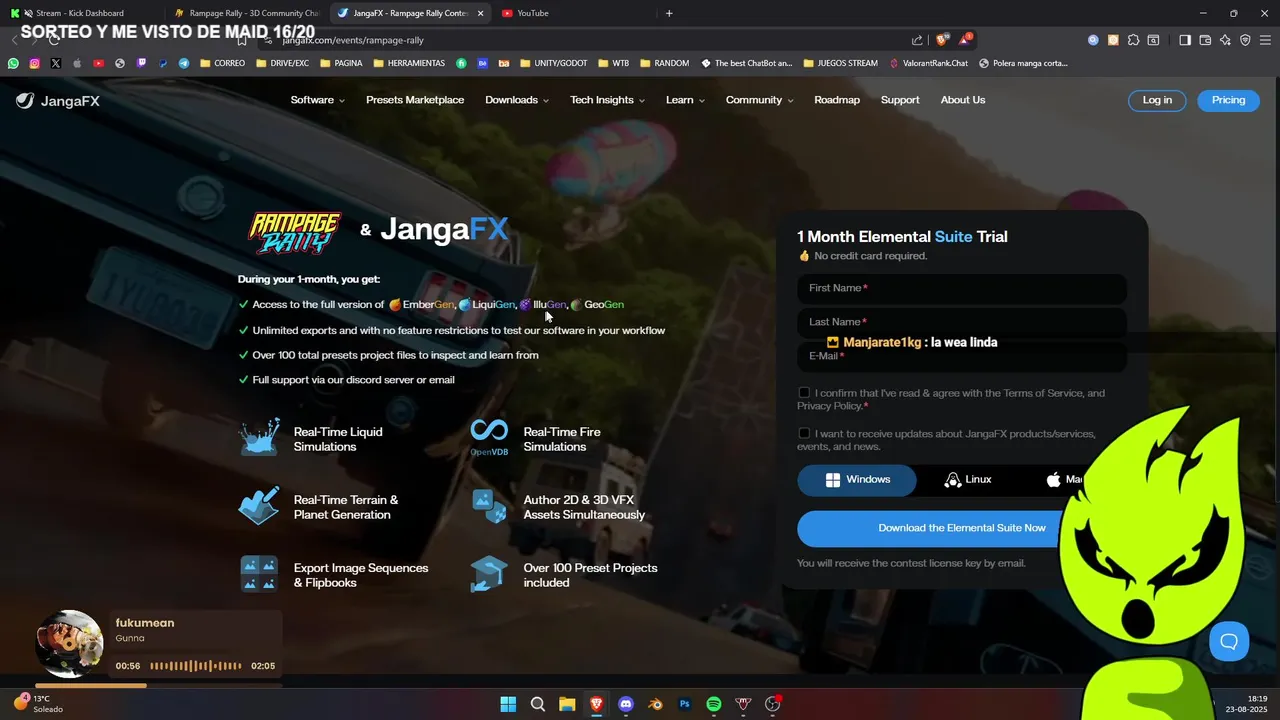Switch to the Rampage Rally 3D Community tab

[245, 13]
